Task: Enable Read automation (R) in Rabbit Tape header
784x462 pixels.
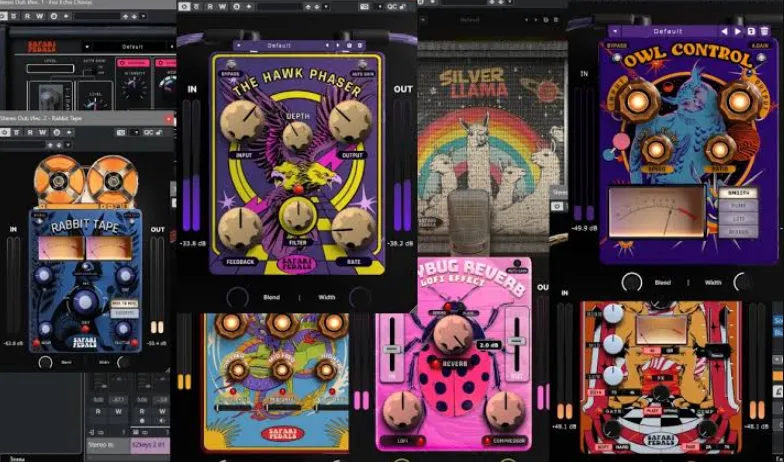Action: (x=30, y=132)
